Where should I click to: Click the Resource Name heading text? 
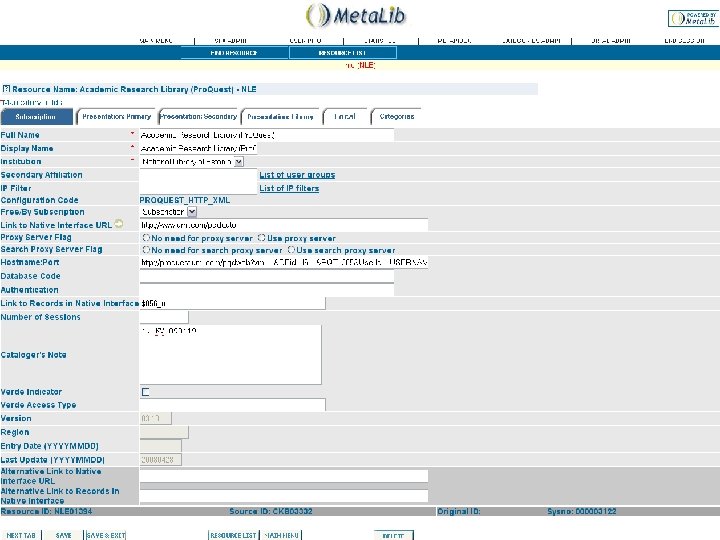pos(134,89)
